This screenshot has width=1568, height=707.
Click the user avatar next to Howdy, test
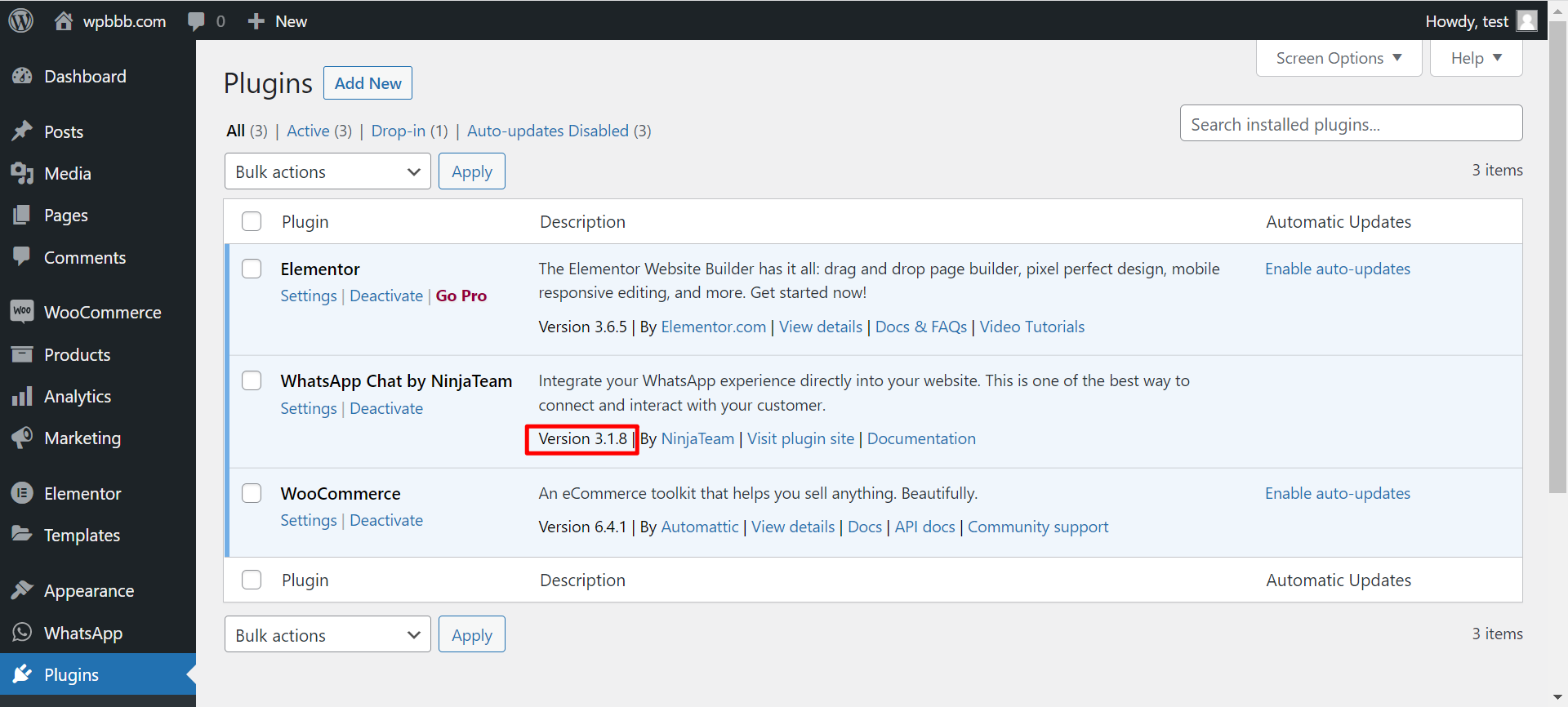click(1526, 21)
